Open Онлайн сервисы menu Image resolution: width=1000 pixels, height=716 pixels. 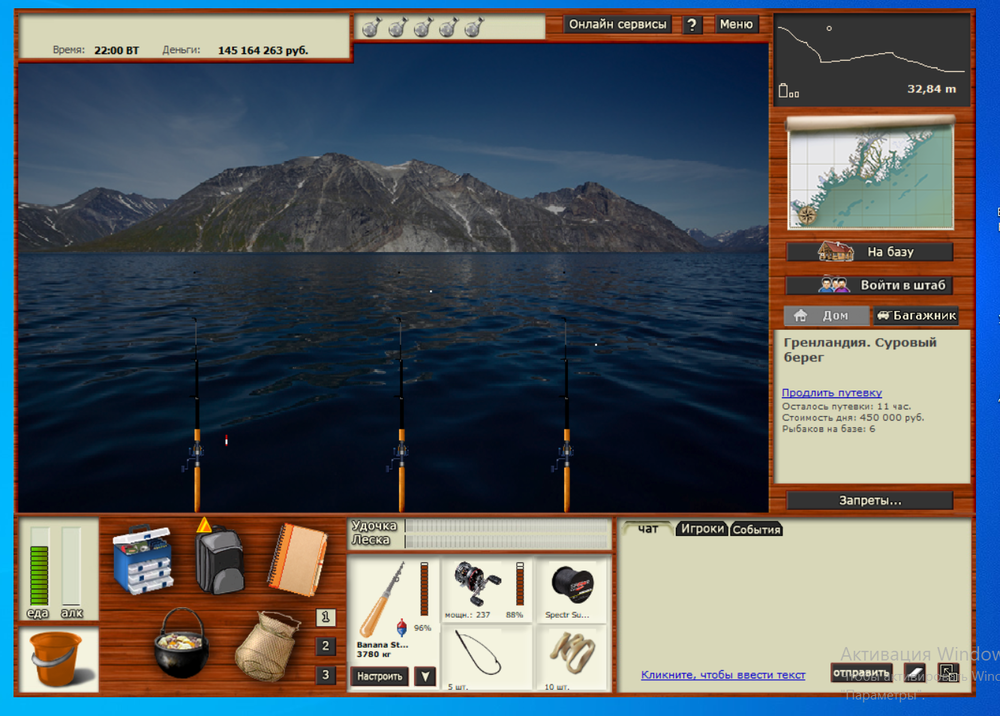[x=618, y=24]
